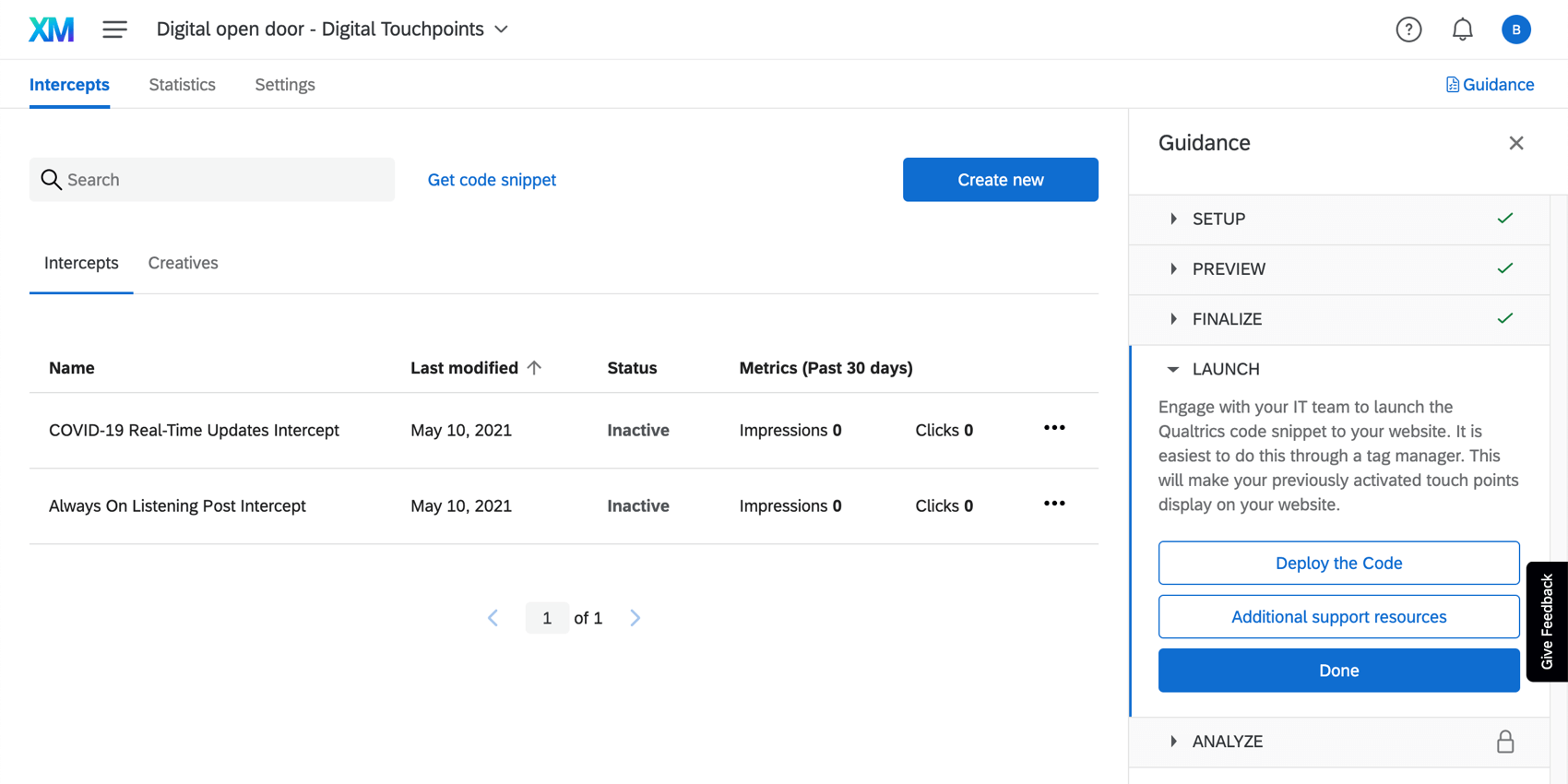Click the Create new button
Image resolution: width=1568 pixels, height=784 pixels.
[1000, 180]
